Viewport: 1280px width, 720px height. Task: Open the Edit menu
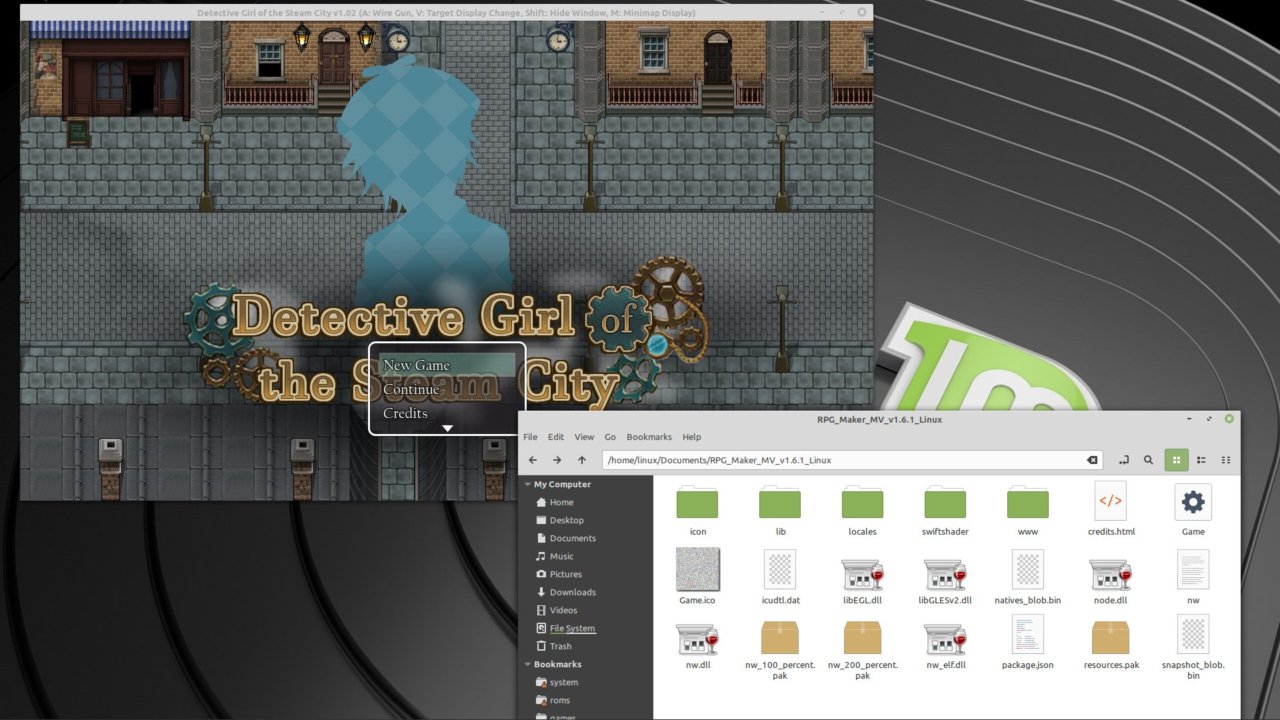pyautogui.click(x=555, y=437)
